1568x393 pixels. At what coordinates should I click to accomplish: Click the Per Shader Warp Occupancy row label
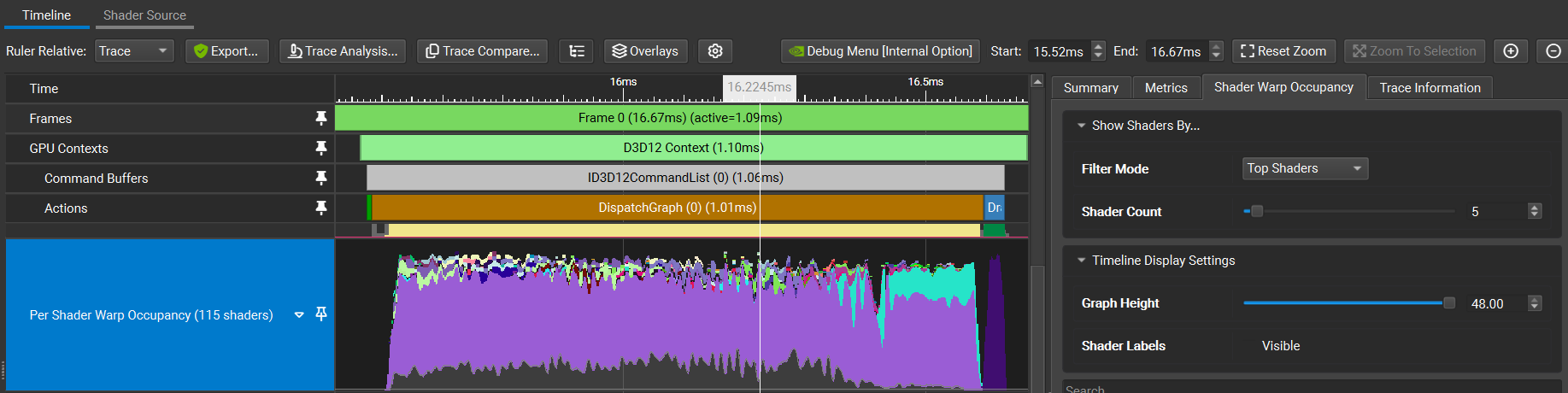click(151, 315)
